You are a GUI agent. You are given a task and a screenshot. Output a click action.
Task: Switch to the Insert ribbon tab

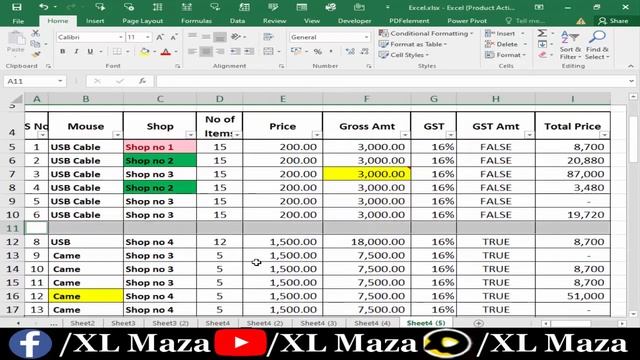95,21
